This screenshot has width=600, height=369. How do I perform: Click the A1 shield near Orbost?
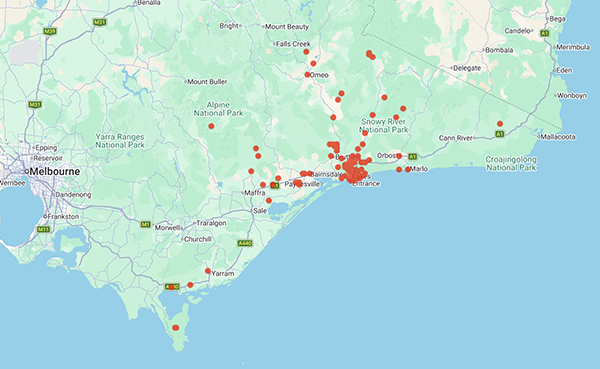coord(412,156)
